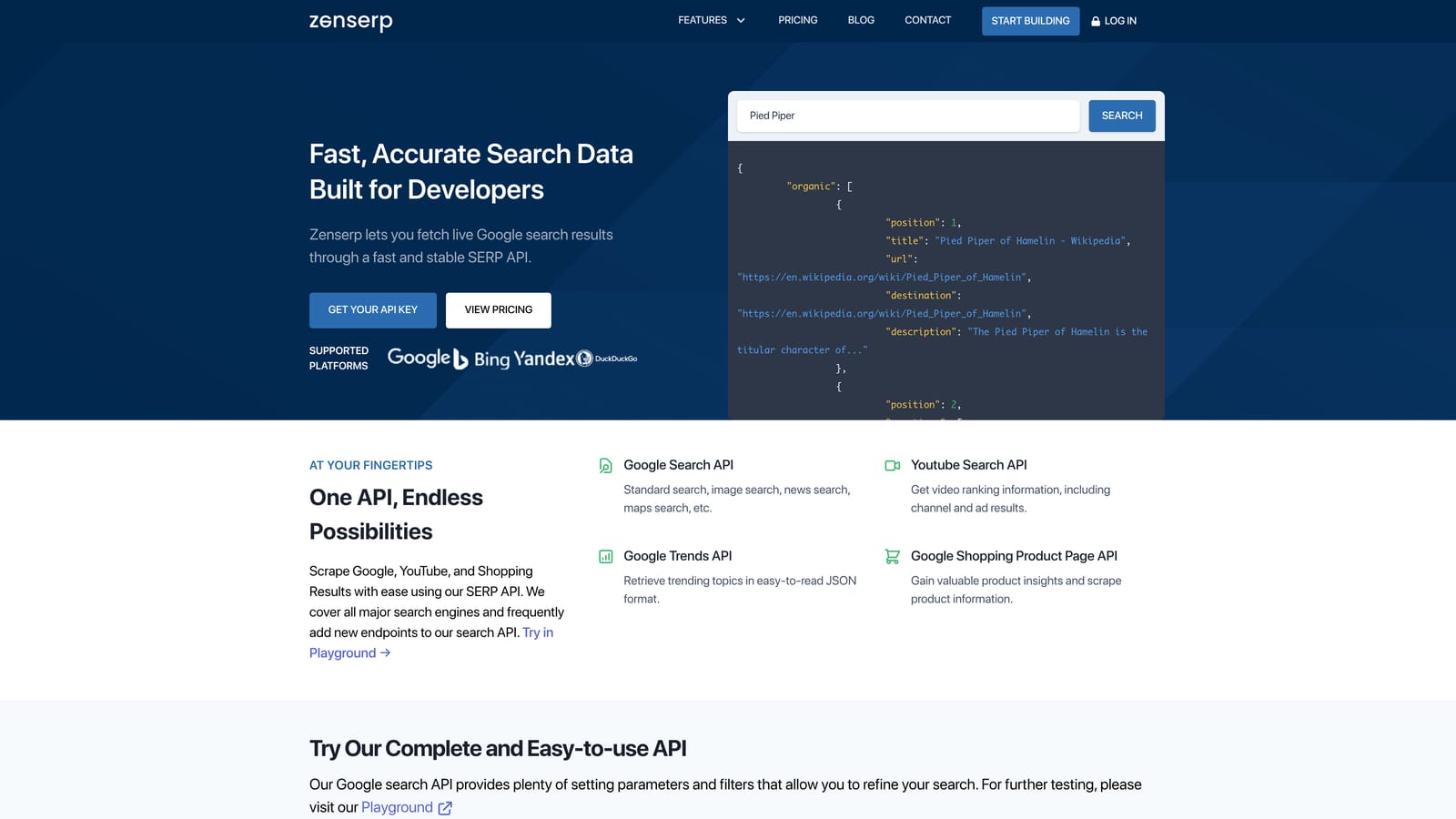The height and width of the screenshot is (819, 1456).
Task: Click the Bing platform logo
Action: point(481,359)
